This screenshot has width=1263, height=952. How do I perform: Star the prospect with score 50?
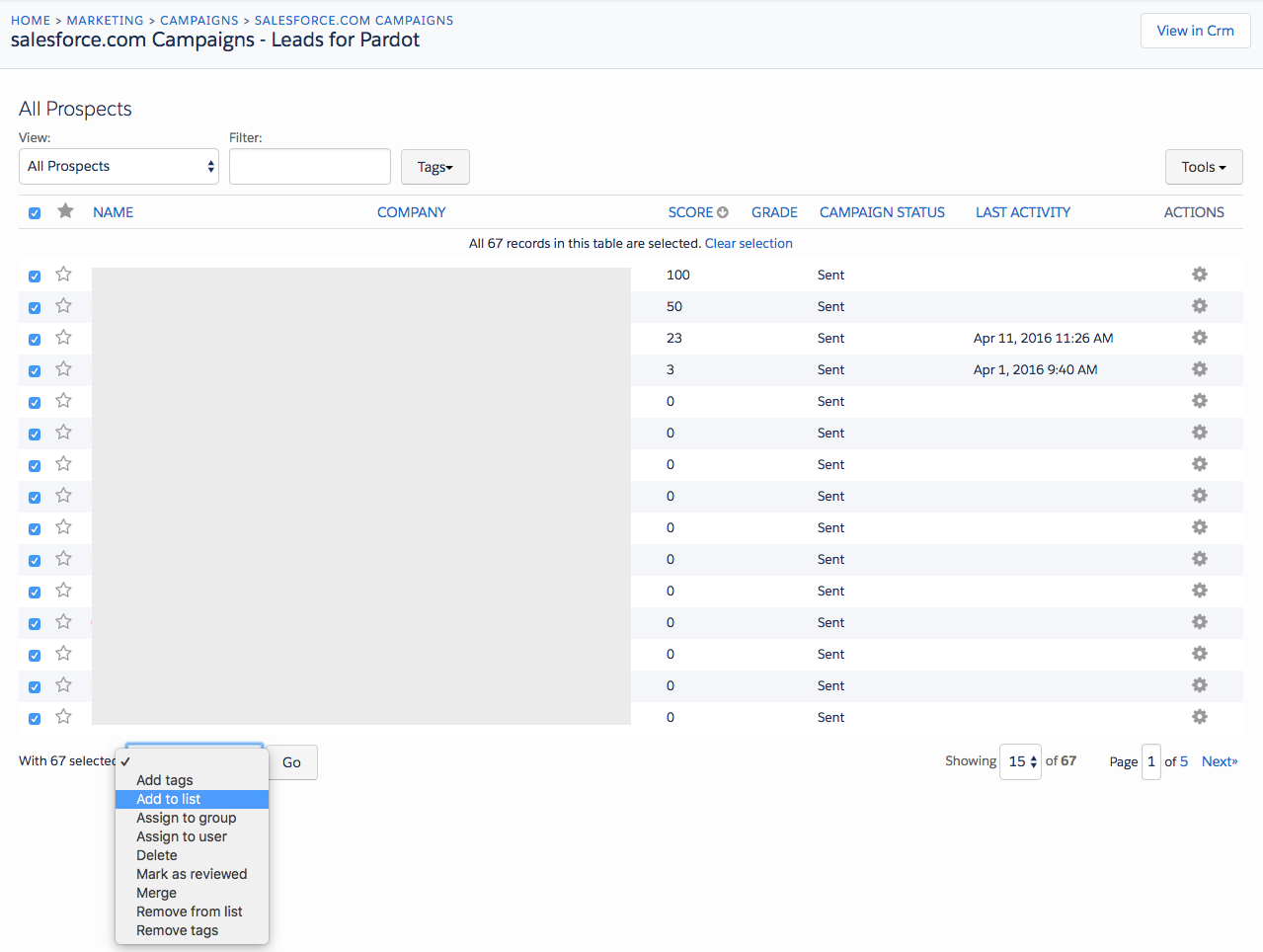(64, 305)
